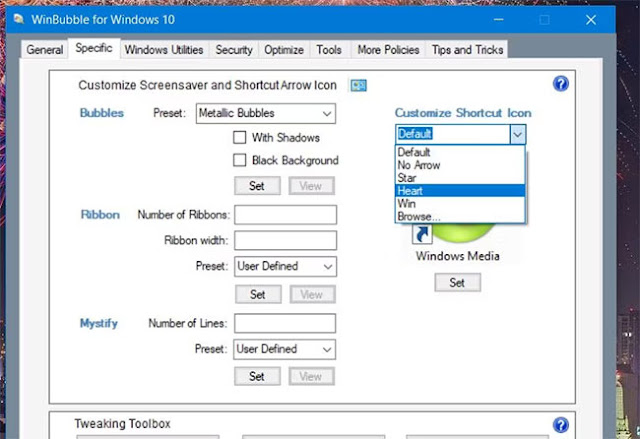The height and width of the screenshot is (439, 640).
Task: Open the More Policies tab
Action: (x=388, y=50)
